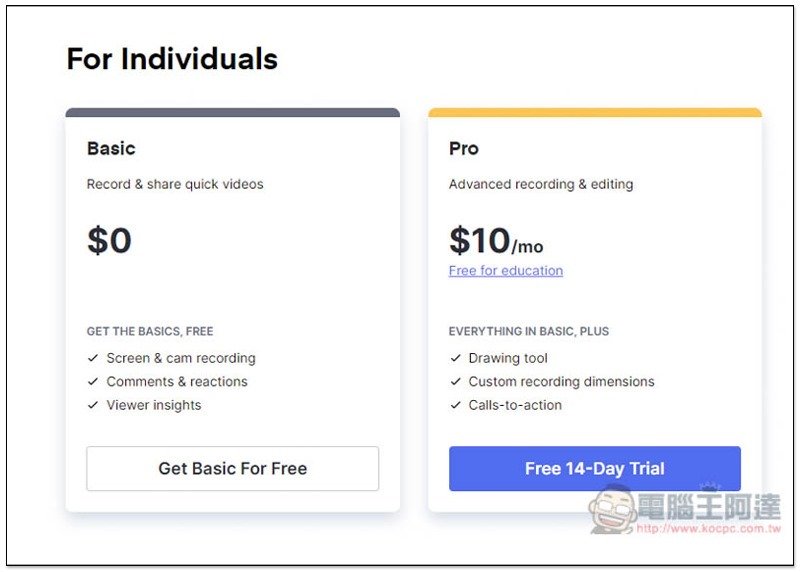This screenshot has height=572, width=800.
Task: Click checkmark icon beside Screen & cam recording
Action: (93, 358)
